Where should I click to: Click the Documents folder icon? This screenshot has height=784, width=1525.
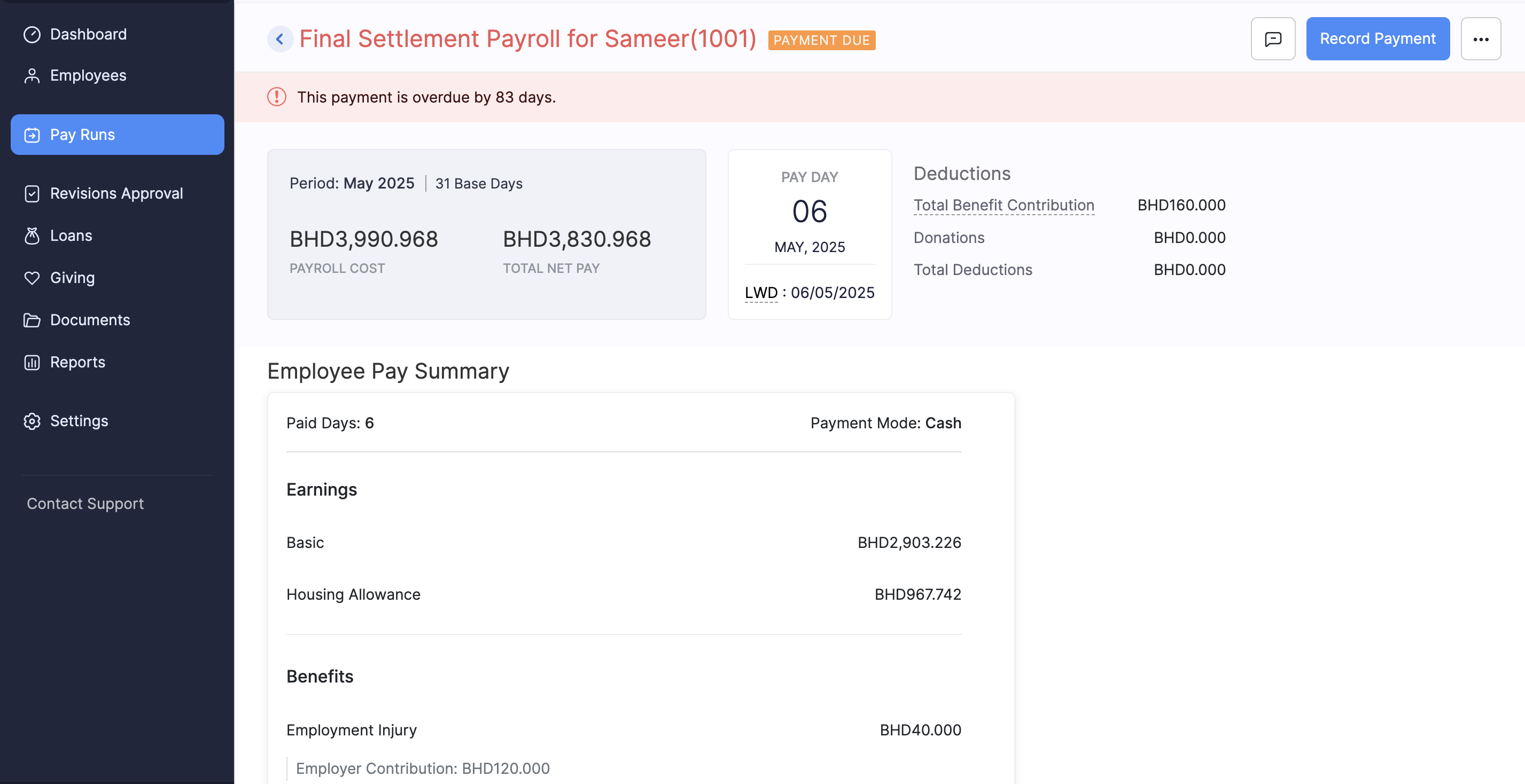32,320
